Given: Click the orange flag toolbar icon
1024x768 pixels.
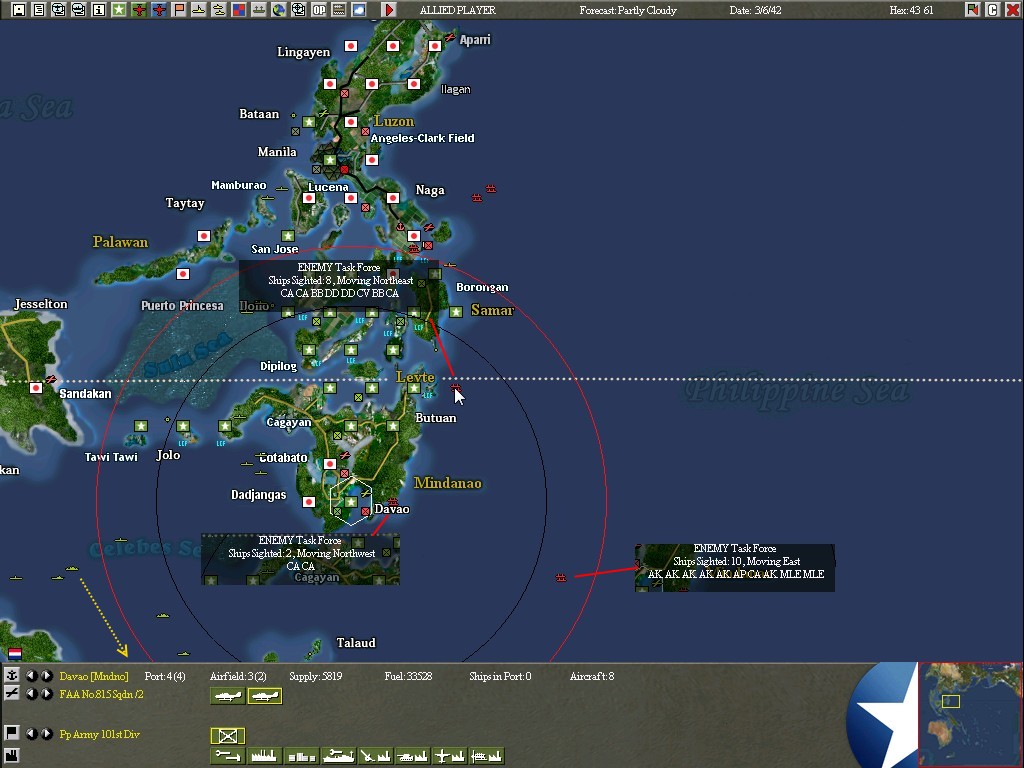Looking at the screenshot, I should coord(179,10).
